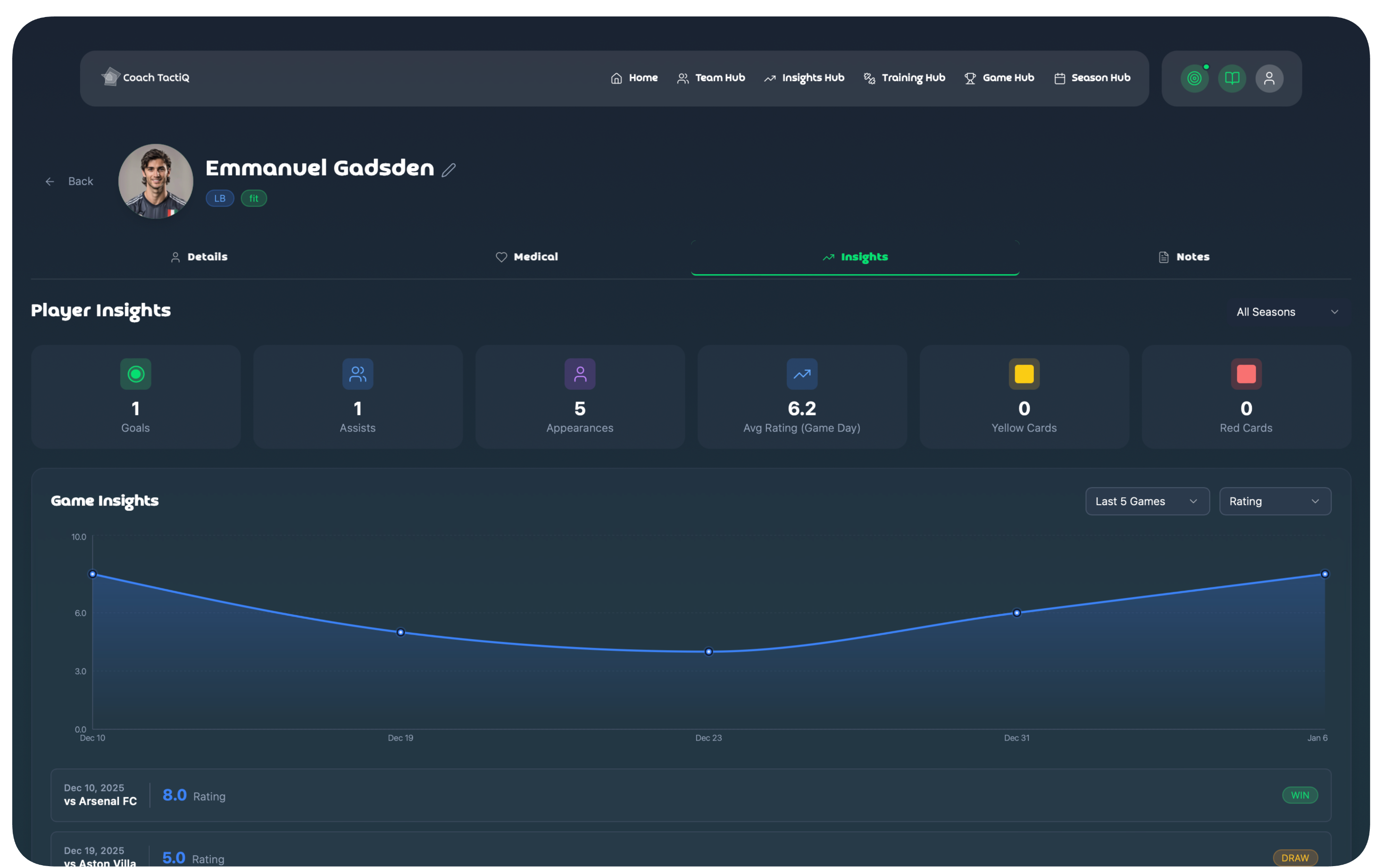Open the user profile avatar icon
The image size is (1382, 868).
[1269, 79]
